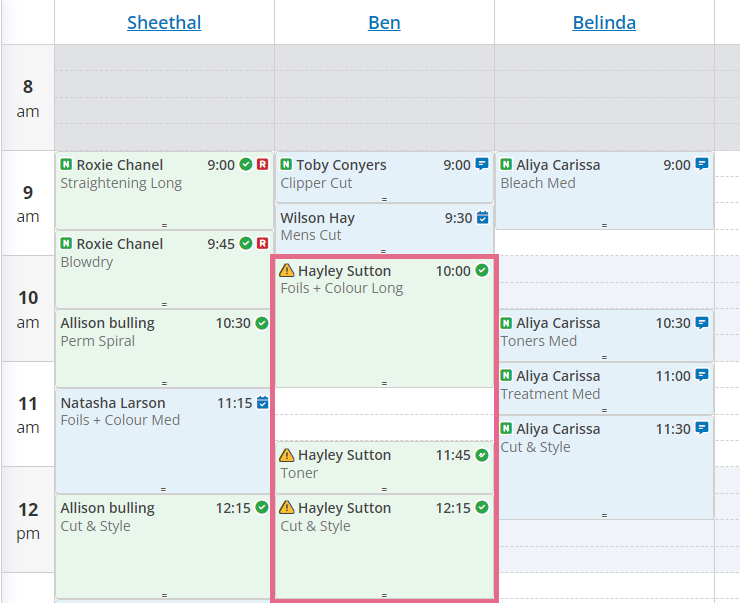Open Allison bulling Cut & Style appointment

point(164,547)
